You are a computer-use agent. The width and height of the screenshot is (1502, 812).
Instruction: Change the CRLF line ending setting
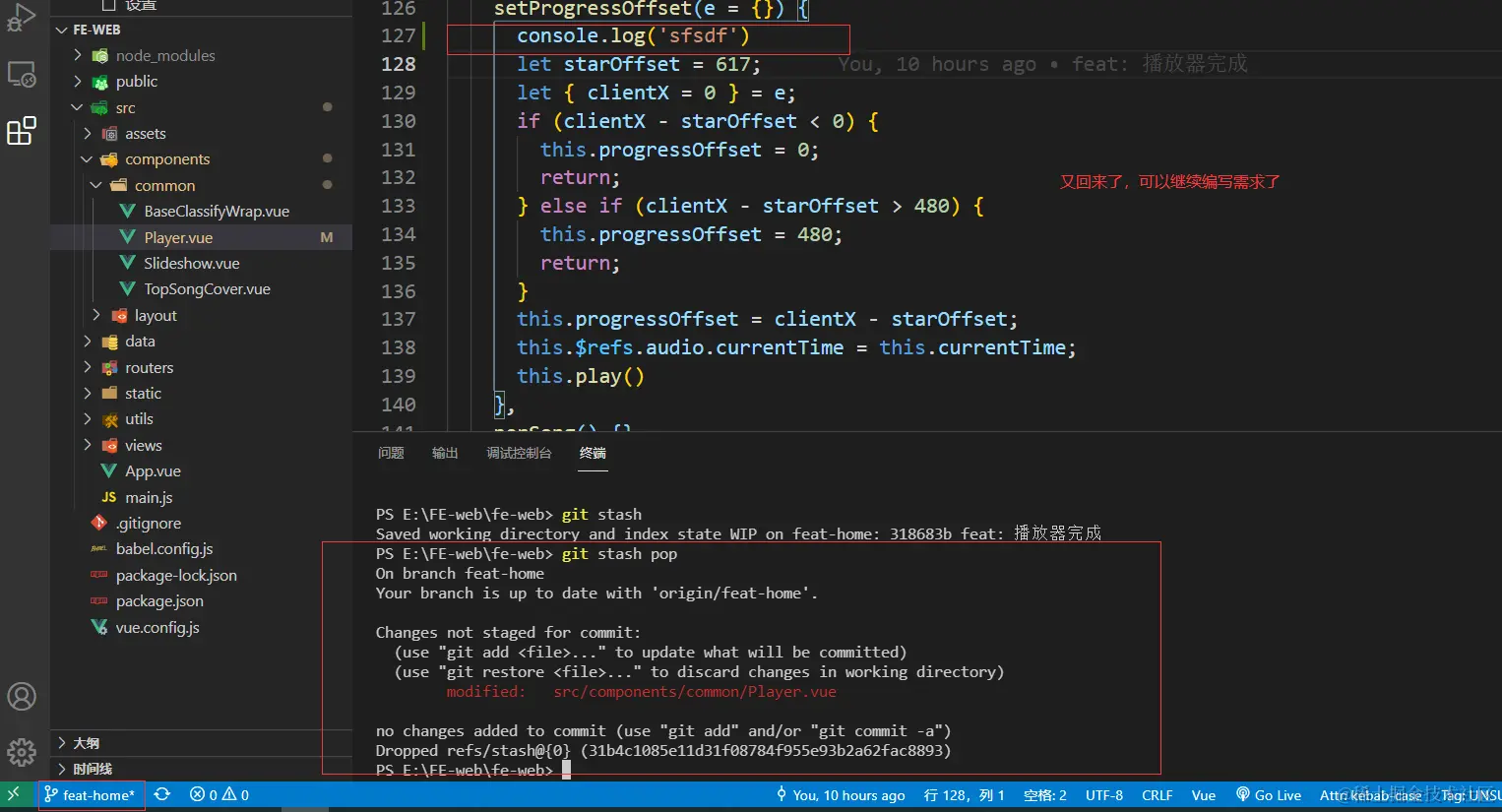(1158, 794)
